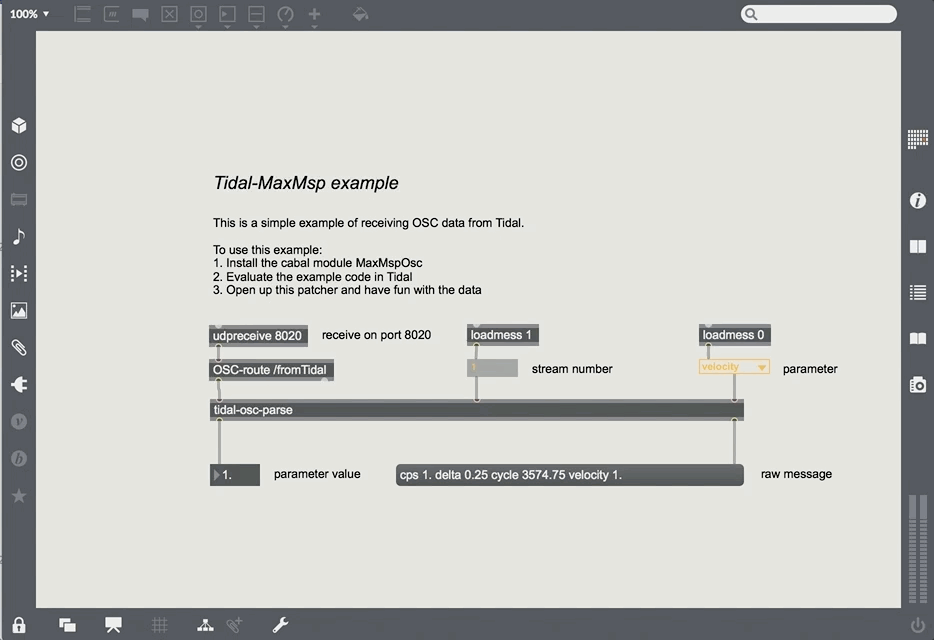Click the audio level meters

click(918, 548)
